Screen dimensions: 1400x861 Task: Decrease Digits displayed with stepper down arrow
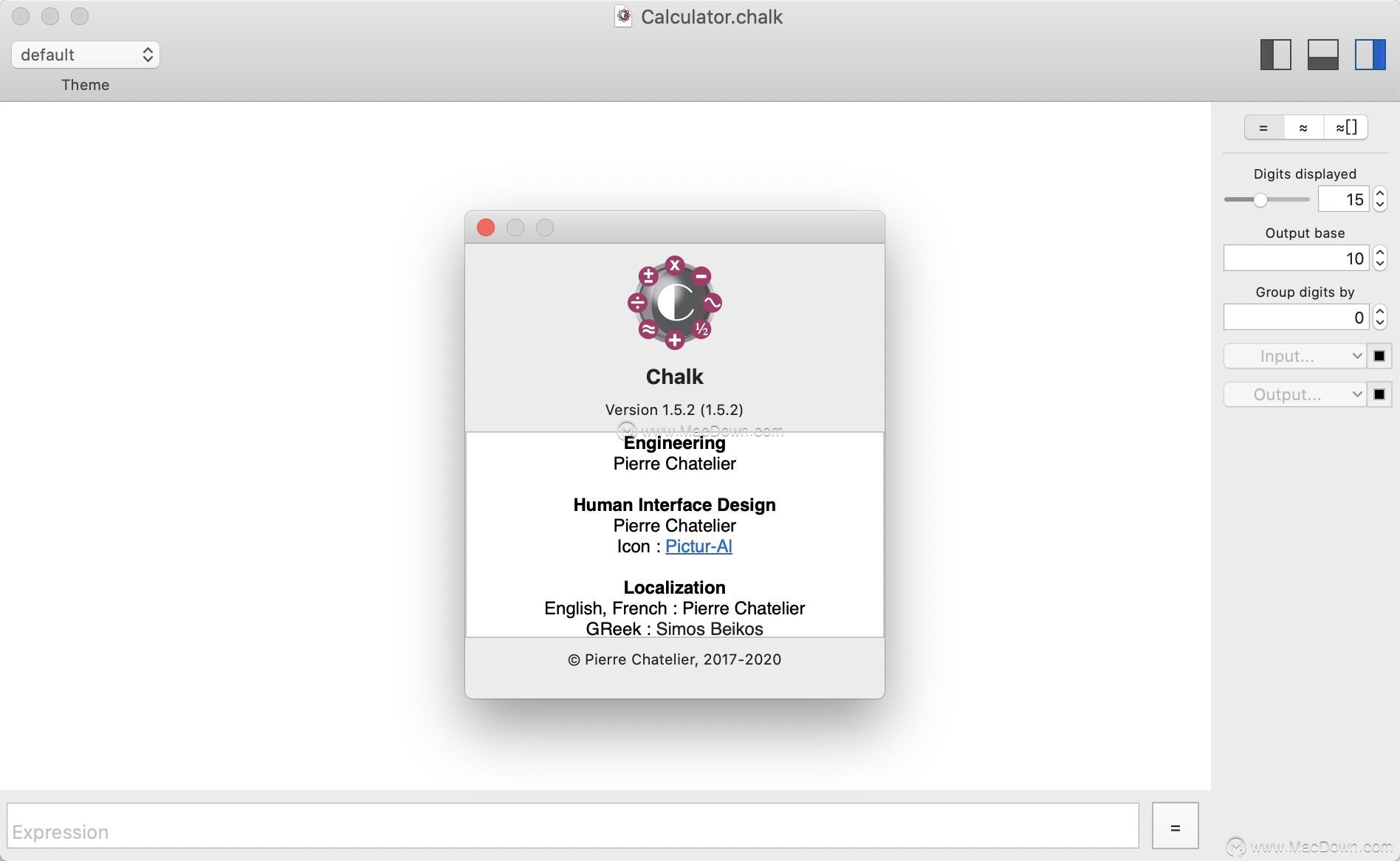pos(1380,205)
